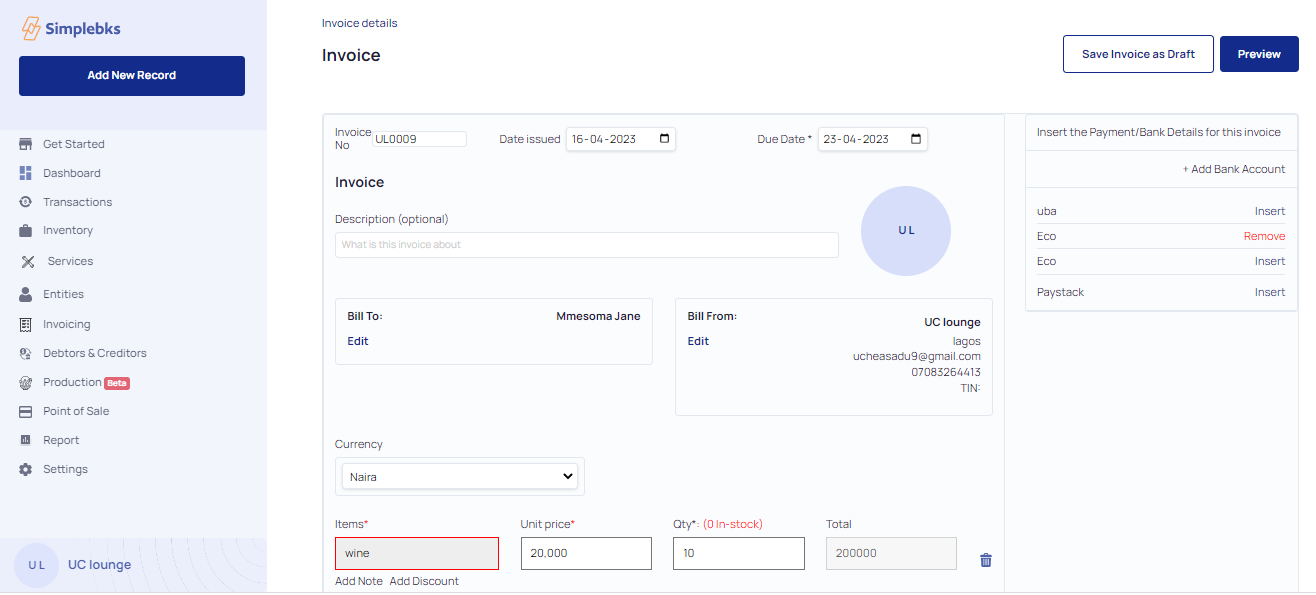
Task: Click the Services tools icon
Action: pos(28,261)
